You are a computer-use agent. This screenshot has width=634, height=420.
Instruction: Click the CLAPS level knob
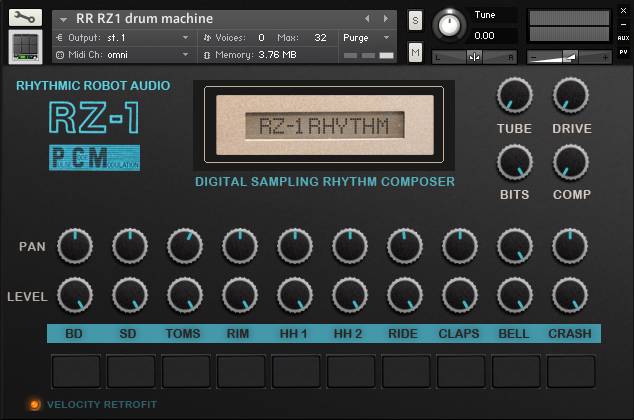[x=460, y=295]
